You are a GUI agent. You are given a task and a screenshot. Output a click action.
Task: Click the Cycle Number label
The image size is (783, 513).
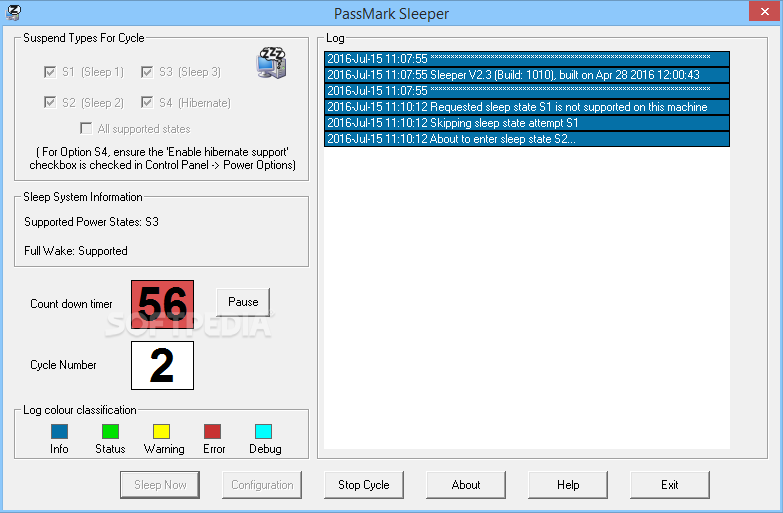click(63, 365)
